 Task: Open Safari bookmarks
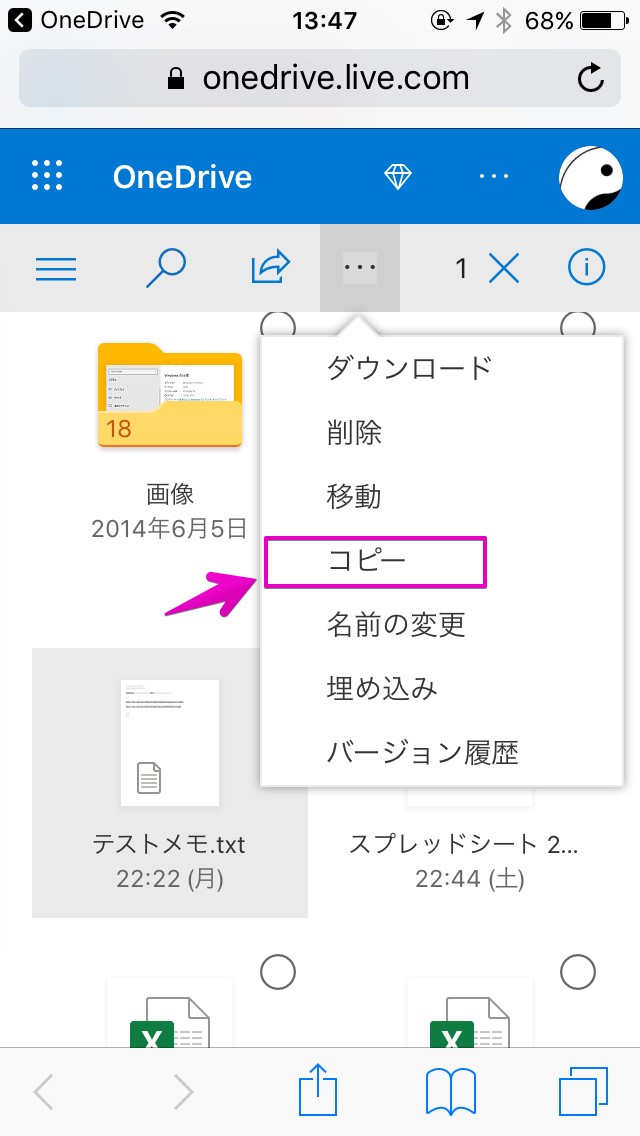coord(451,1092)
